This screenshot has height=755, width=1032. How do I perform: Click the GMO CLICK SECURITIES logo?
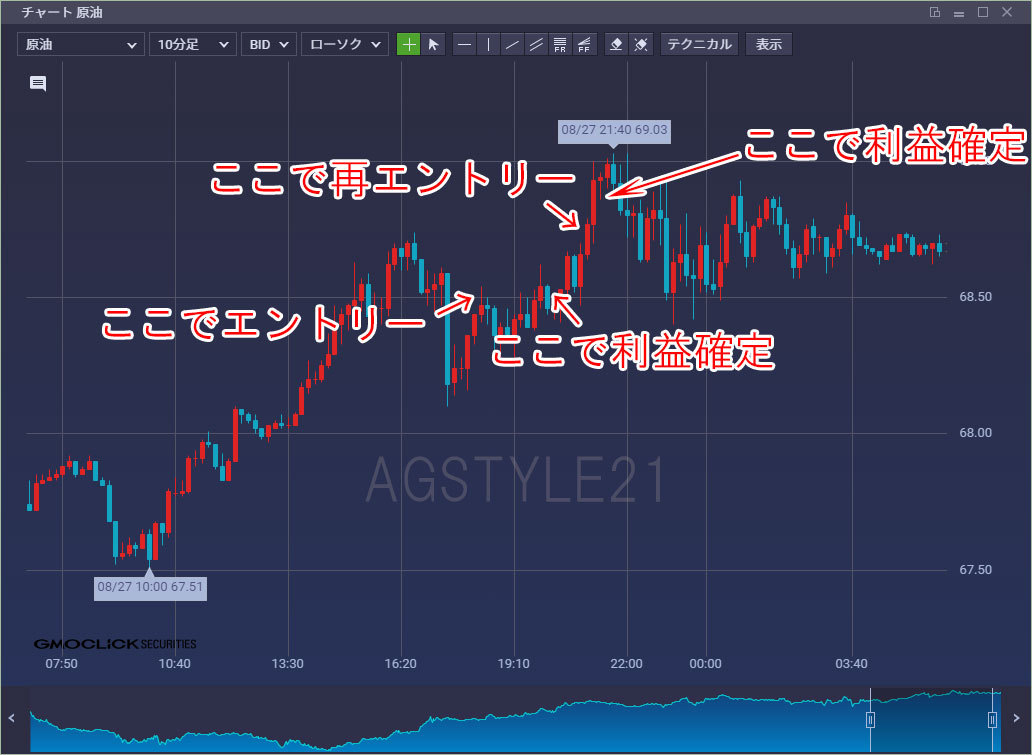(x=115, y=644)
